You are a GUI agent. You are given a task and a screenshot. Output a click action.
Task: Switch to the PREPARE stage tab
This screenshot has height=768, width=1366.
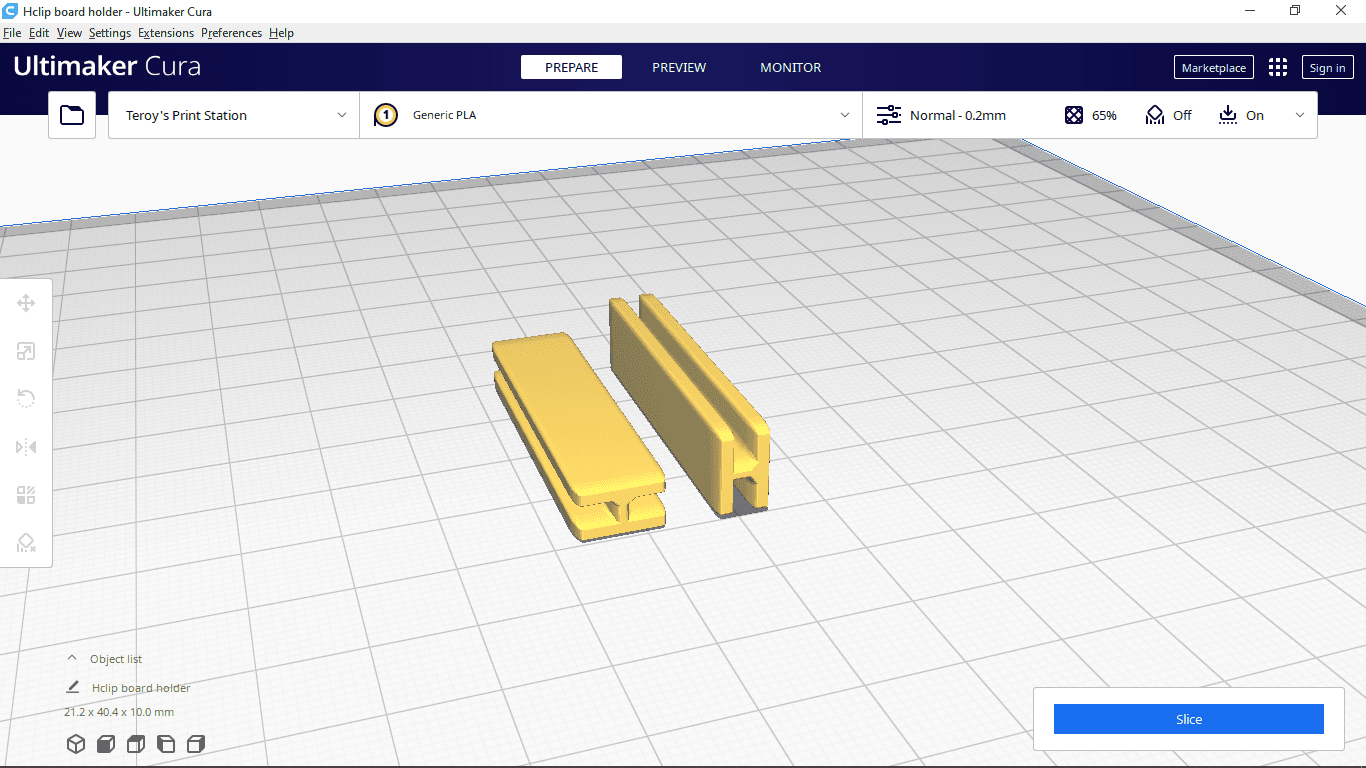pyautogui.click(x=571, y=67)
